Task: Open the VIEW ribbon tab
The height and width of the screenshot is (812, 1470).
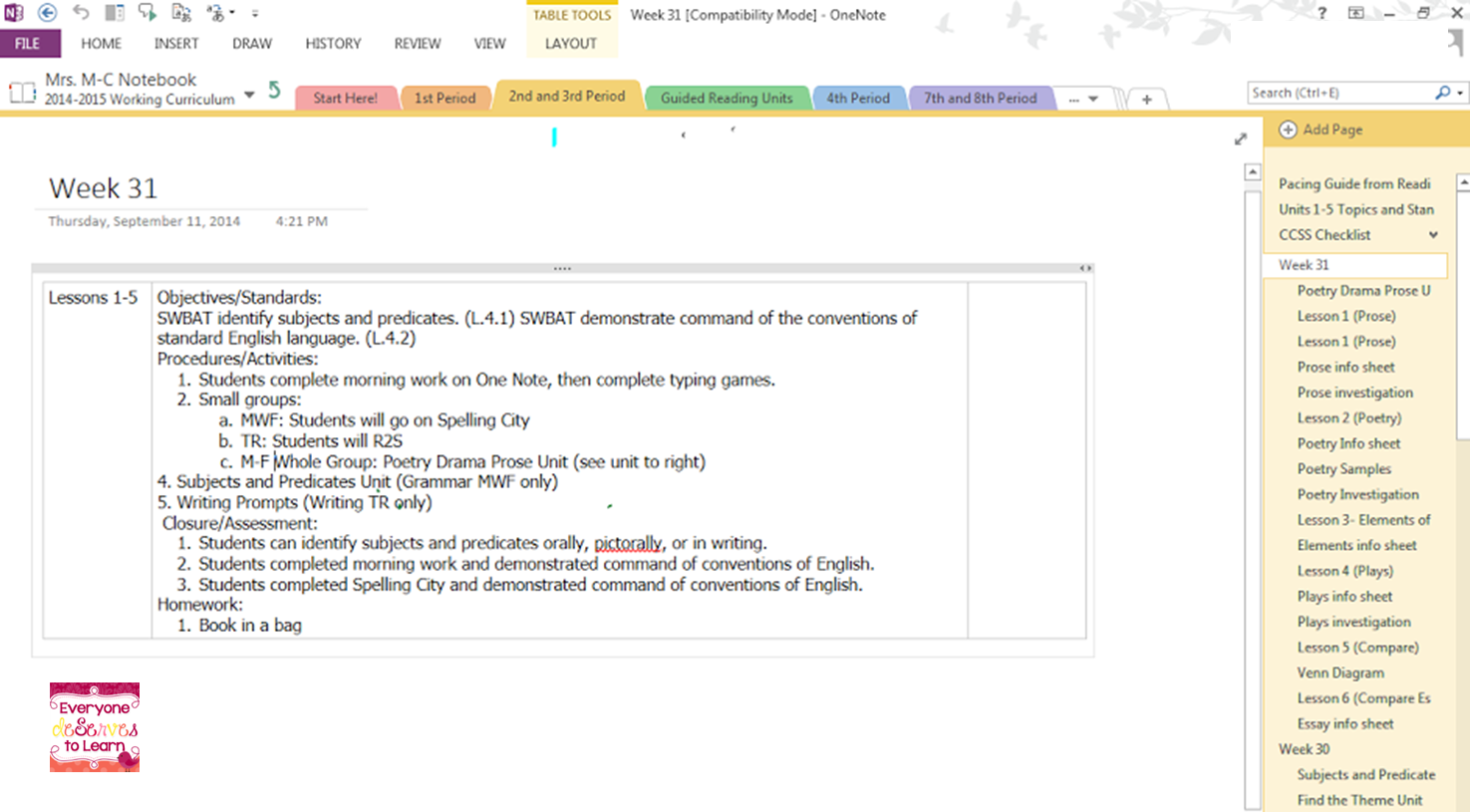Action: [489, 44]
